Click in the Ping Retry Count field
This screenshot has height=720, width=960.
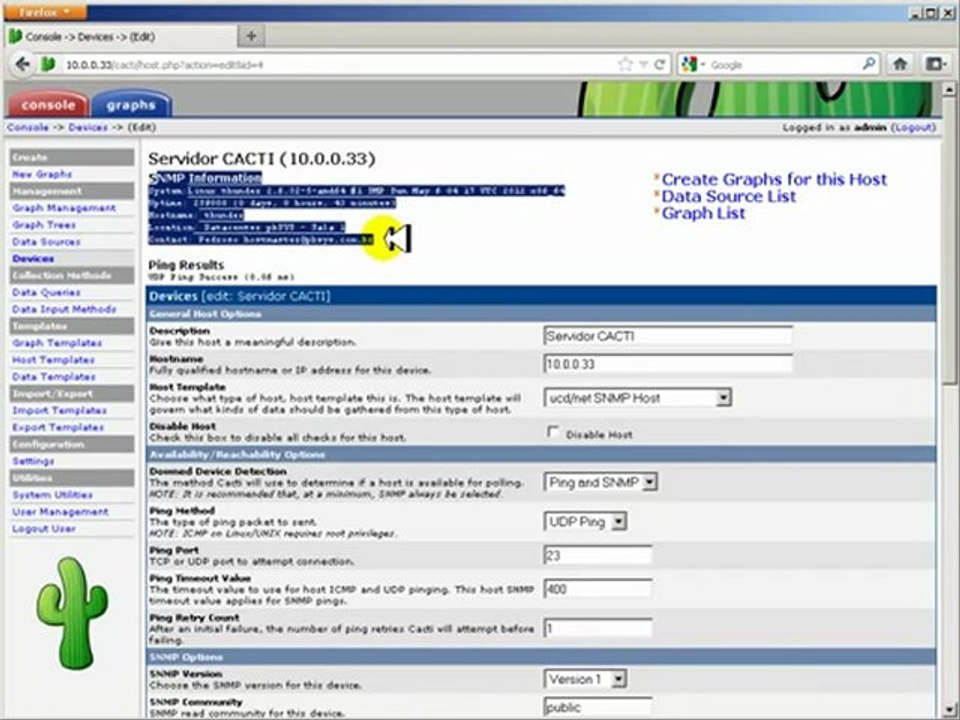[598, 628]
